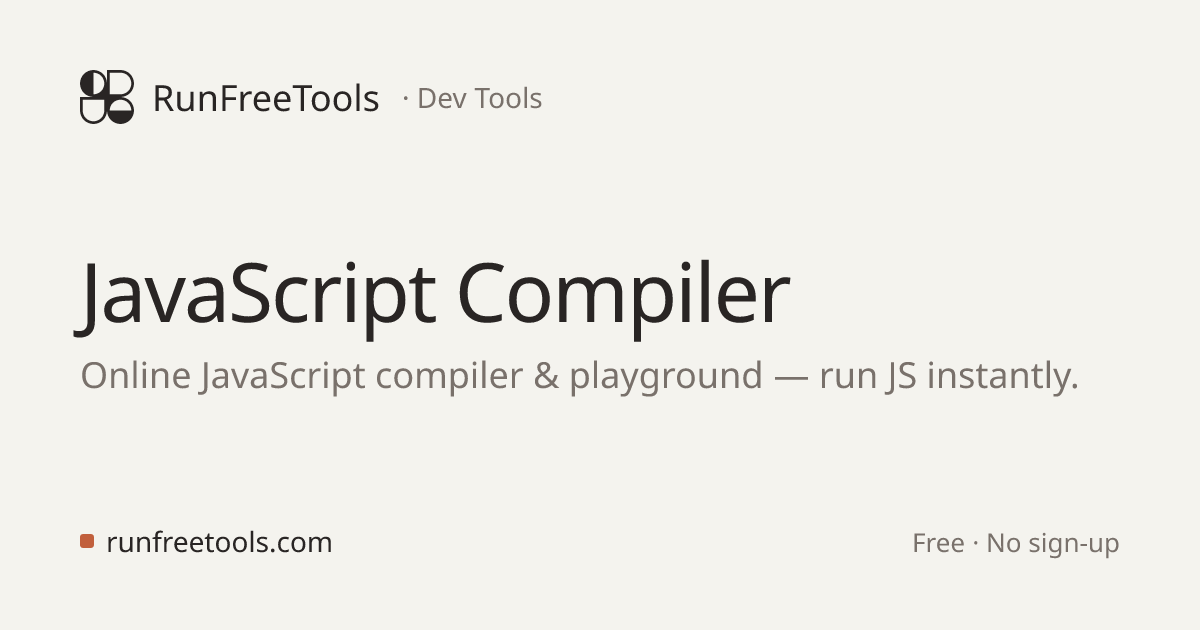Click the 'Online JavaScript compiler & playground' subtitle

point(579,376)
